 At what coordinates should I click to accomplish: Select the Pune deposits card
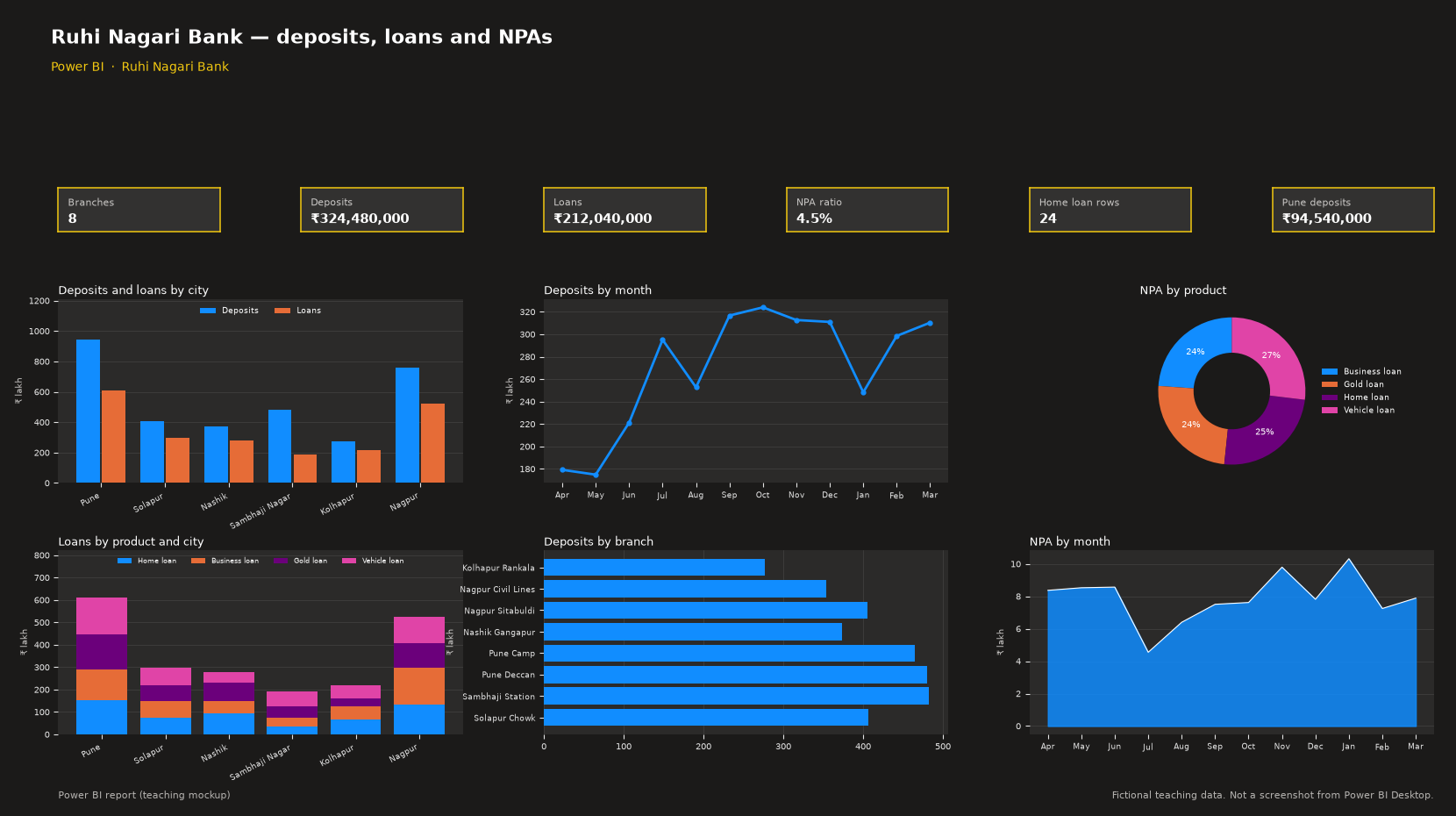[1353, 210]
